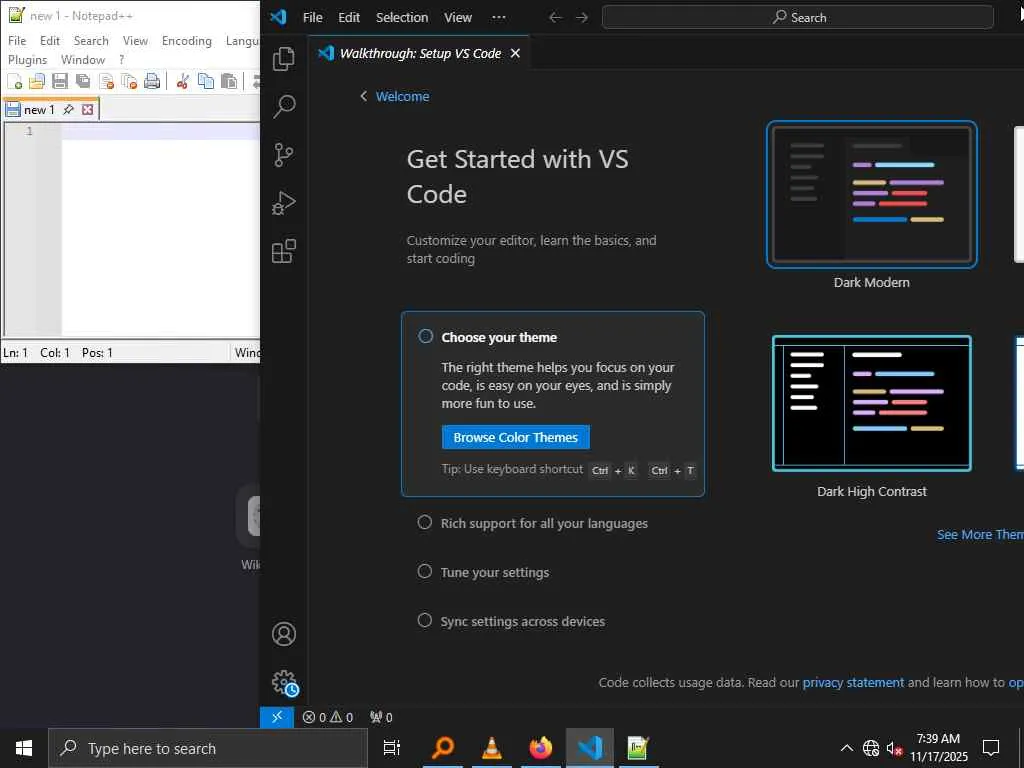Image resolution: width=1024 pixels, height=768 pixels.
Task: Click the Copy icon in Notepad++ toolbar
Action: pos(206,81)
